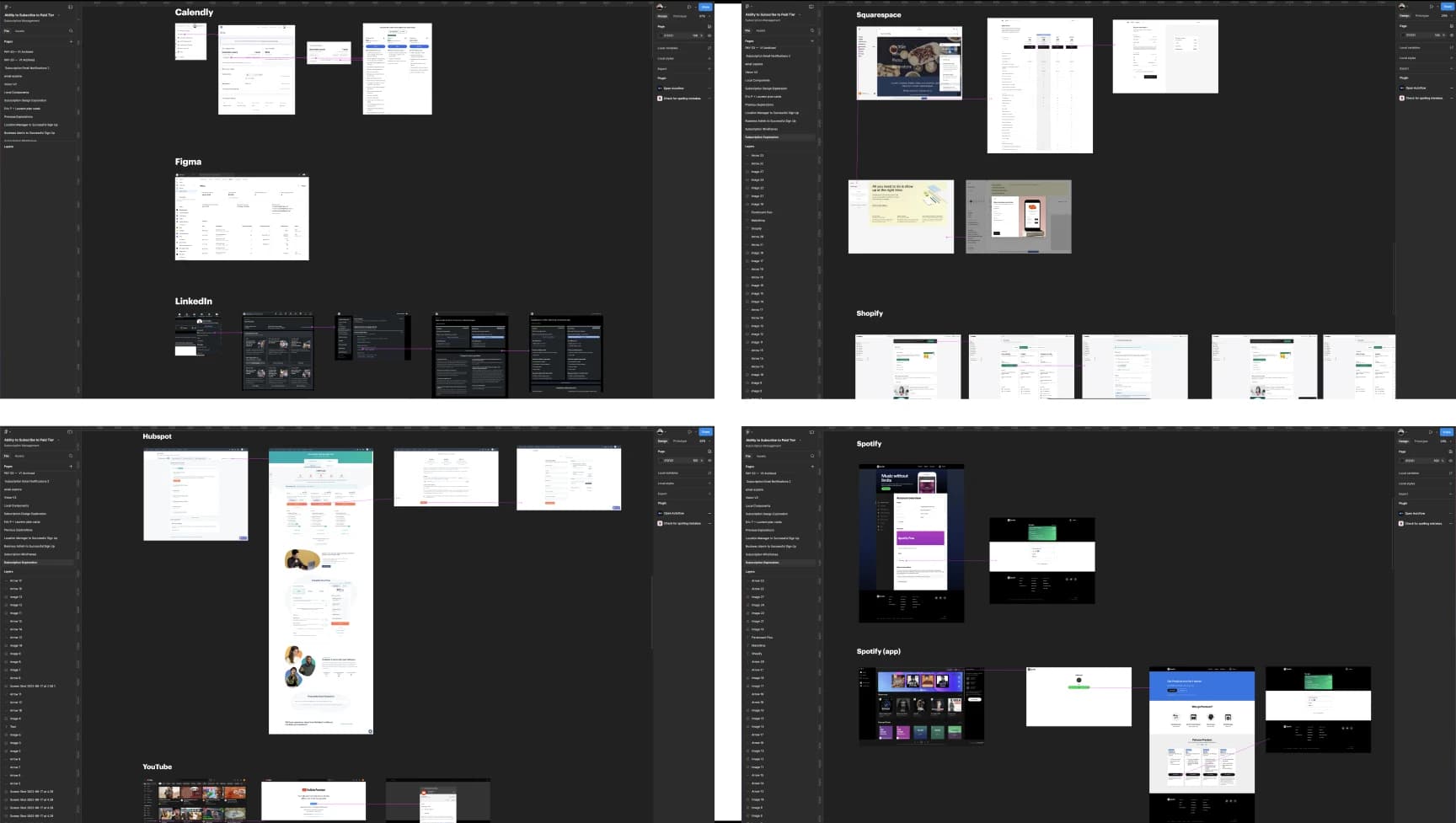The image size is (1456, 823).
Task: Toggle the sidebar layout icon in the Calendly window
Action: [70, 7]
